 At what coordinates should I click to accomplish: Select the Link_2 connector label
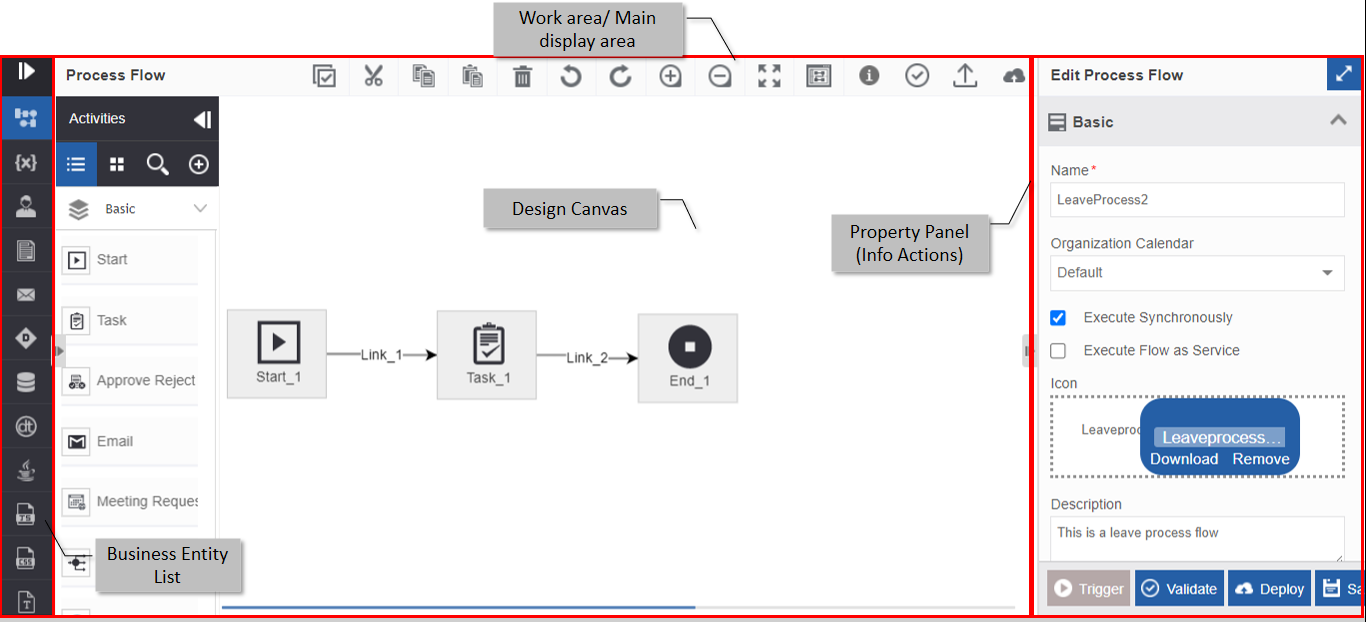pos(587,358)
